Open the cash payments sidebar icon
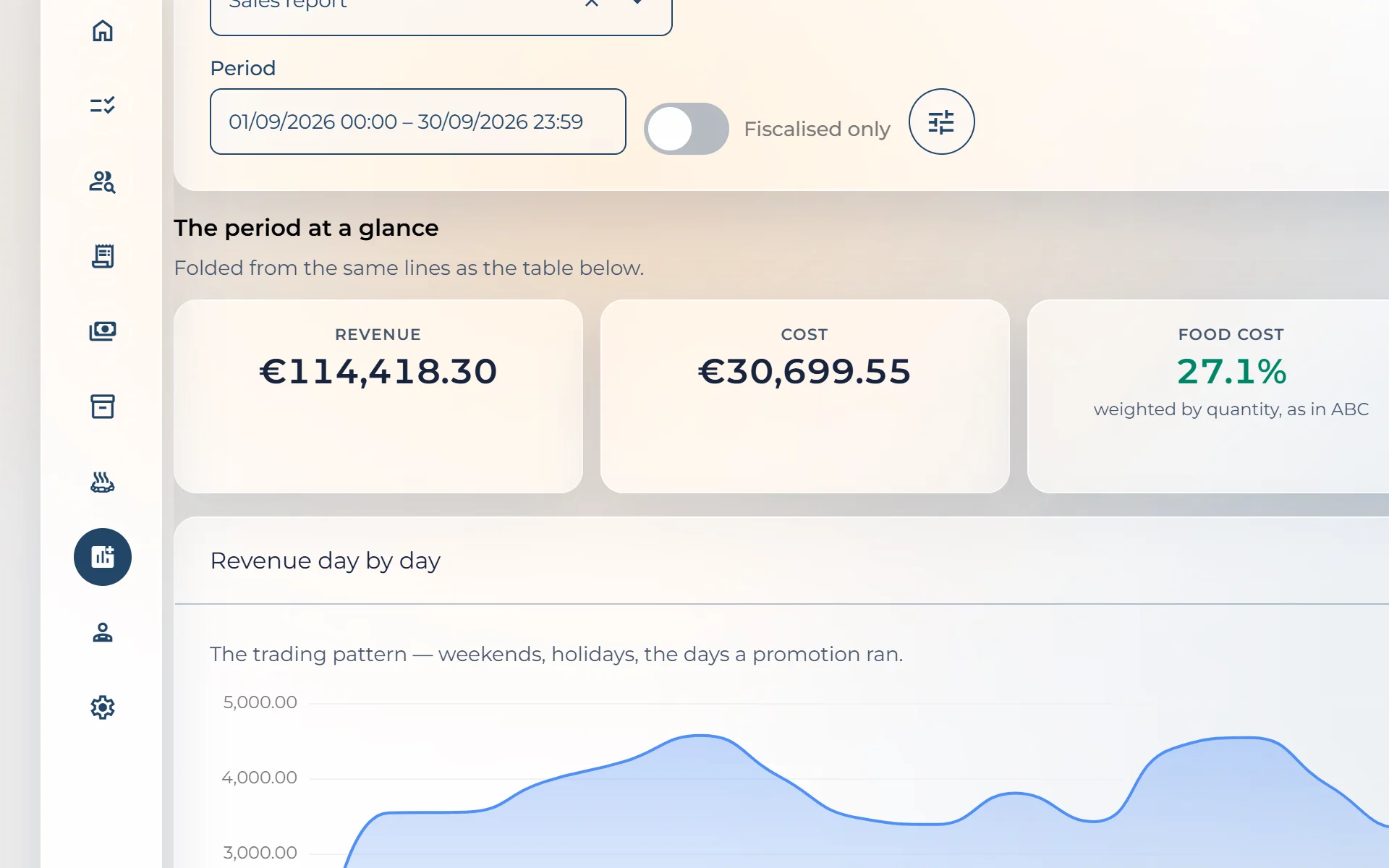 (103, 331)
